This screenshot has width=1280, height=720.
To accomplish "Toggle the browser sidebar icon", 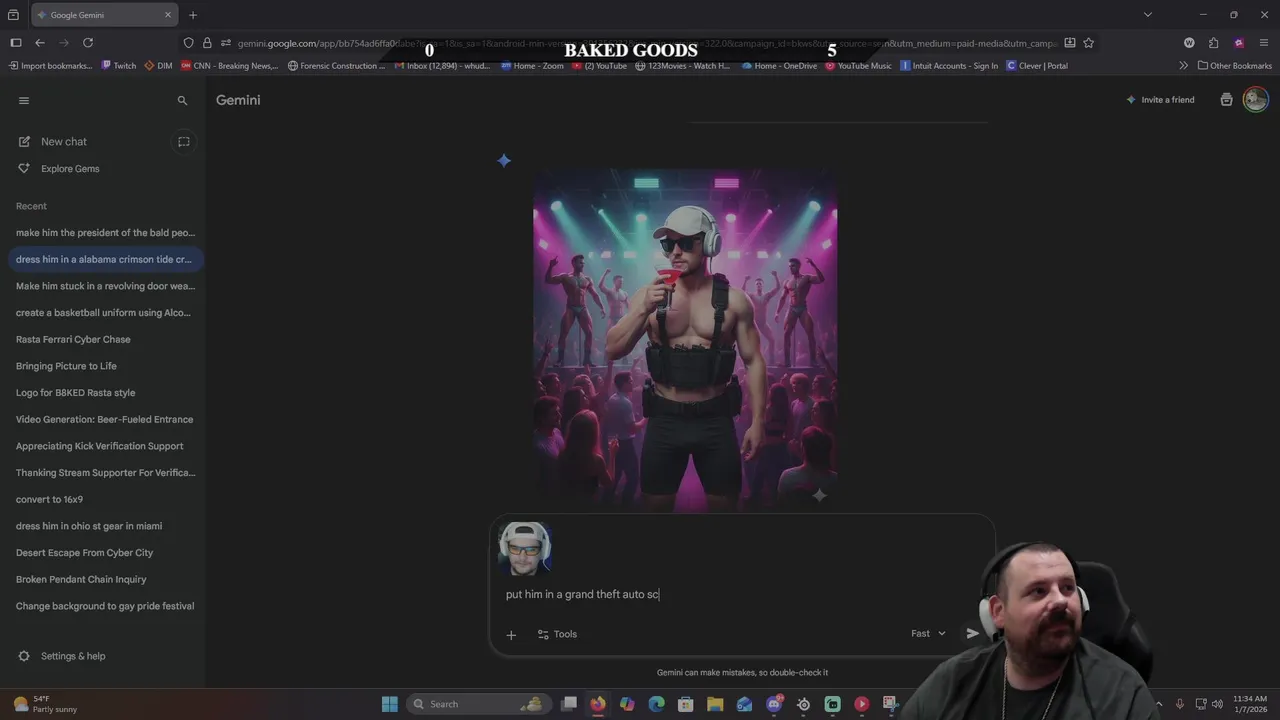I will (15, 43).
